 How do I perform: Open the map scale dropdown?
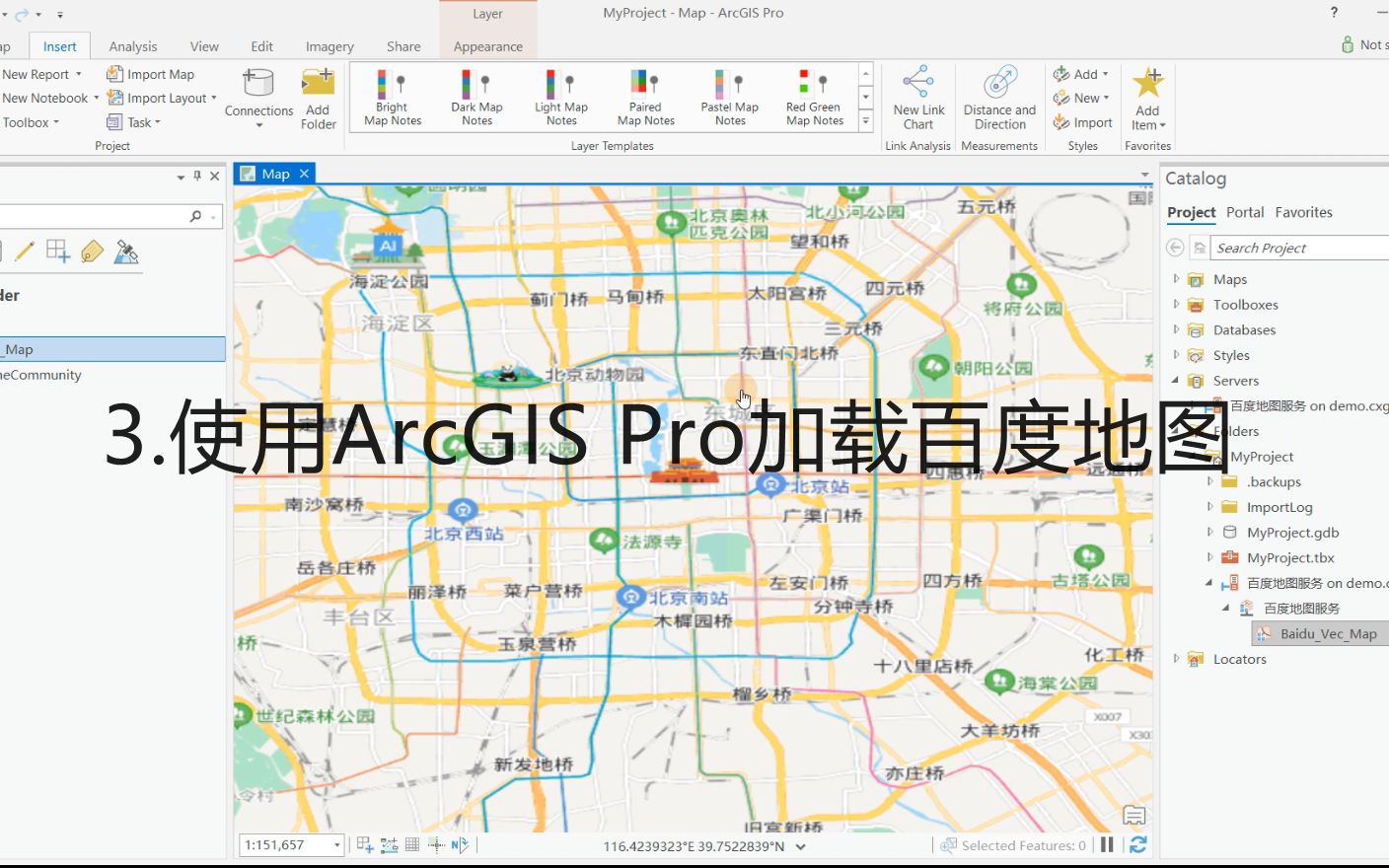coord(335,844)
